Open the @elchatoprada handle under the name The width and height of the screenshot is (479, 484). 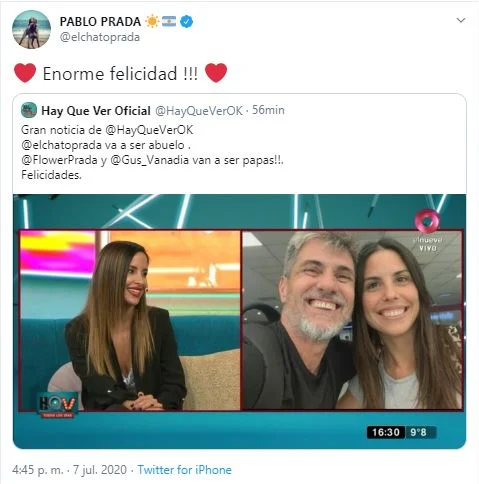(99, 37)
